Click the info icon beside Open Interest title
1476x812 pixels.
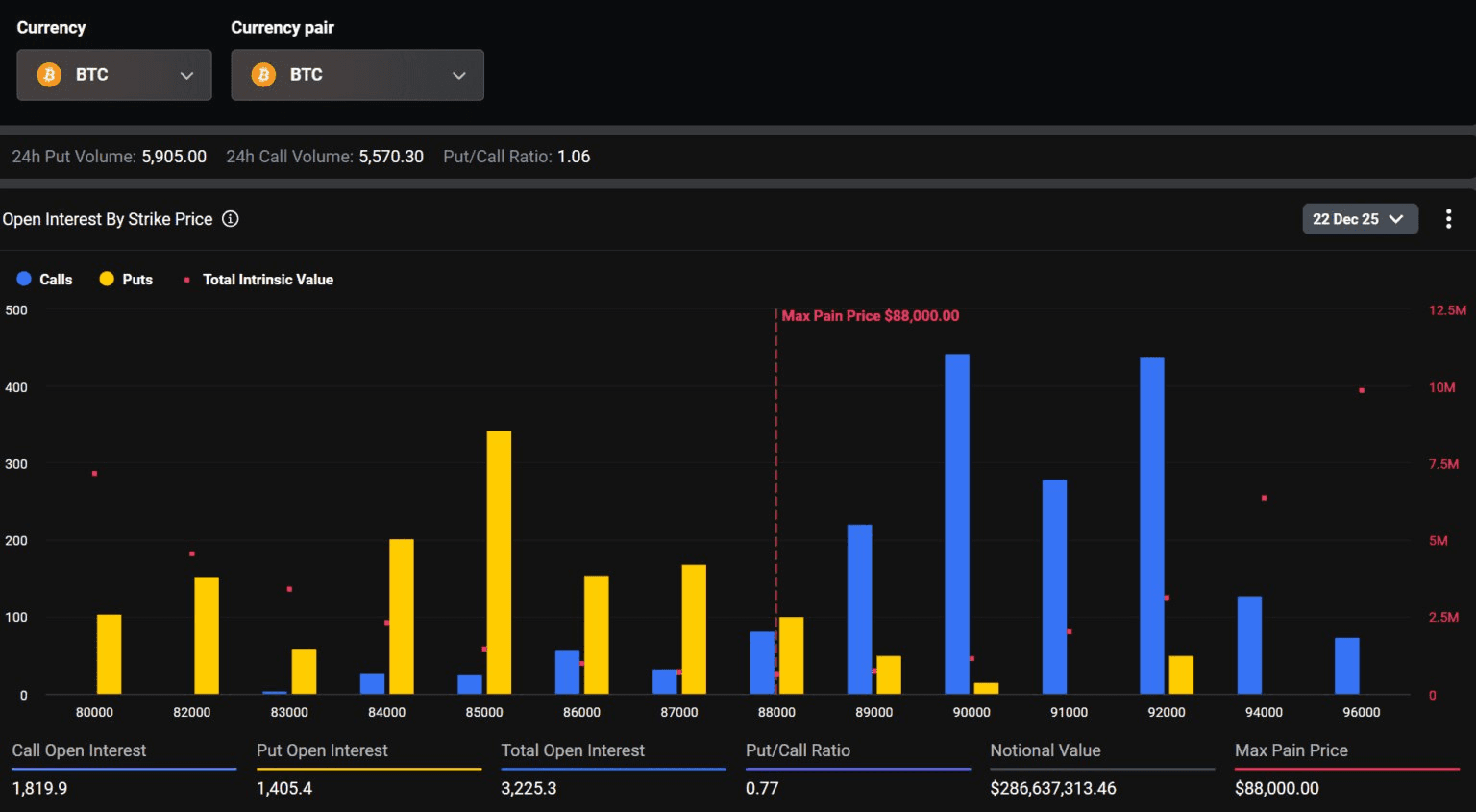[231, 219]
